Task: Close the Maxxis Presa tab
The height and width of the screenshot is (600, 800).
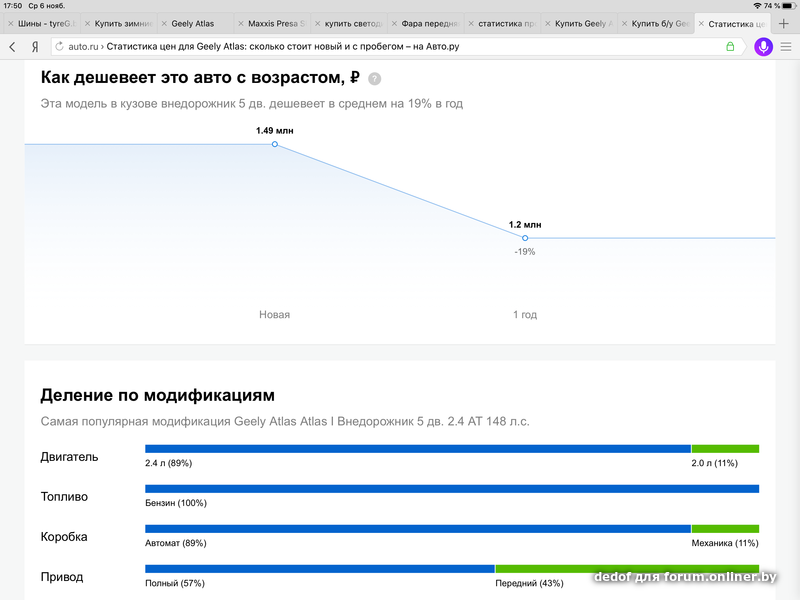Action: (241, 23)
